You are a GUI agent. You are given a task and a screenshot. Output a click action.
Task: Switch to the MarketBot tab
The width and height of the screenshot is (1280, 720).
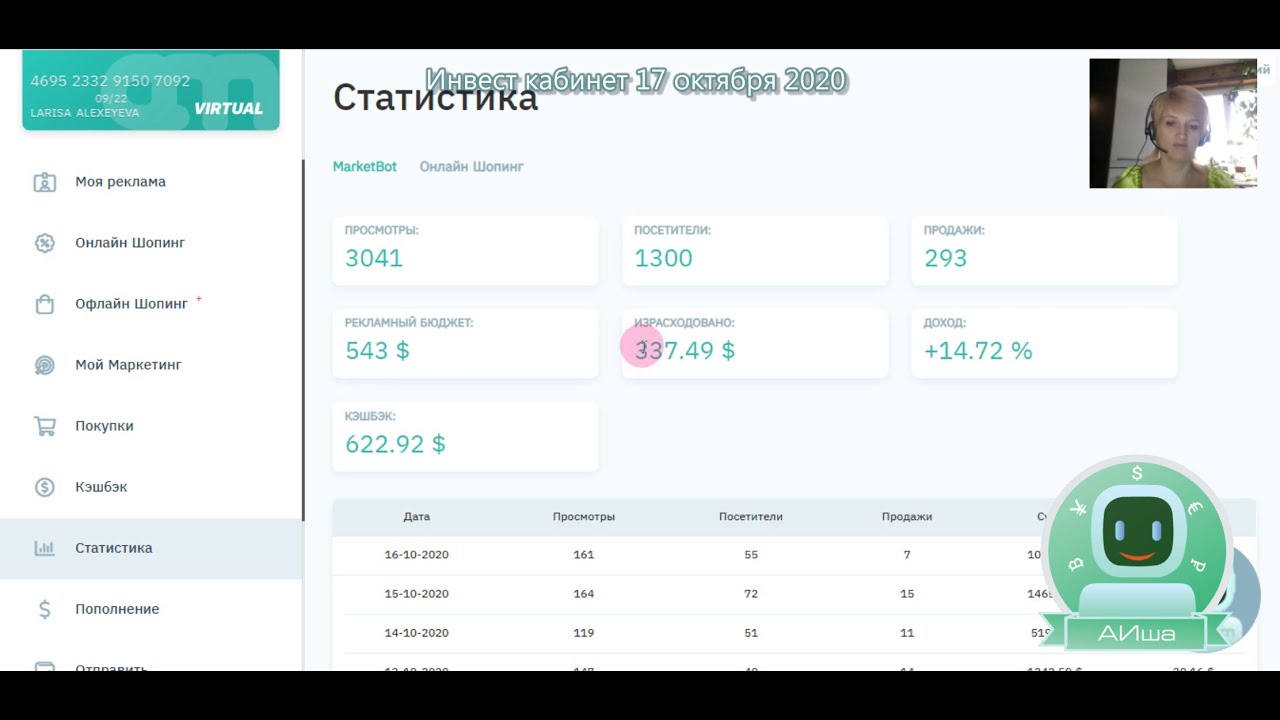tap(364, 167)
